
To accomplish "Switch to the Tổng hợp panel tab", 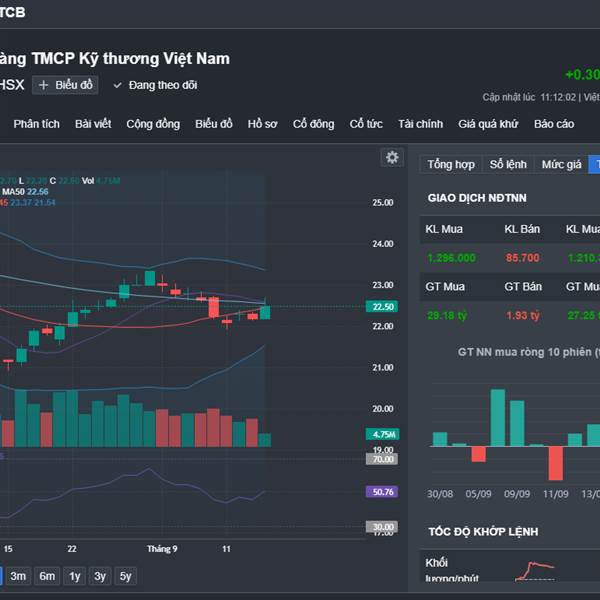I will pos(451,164).
